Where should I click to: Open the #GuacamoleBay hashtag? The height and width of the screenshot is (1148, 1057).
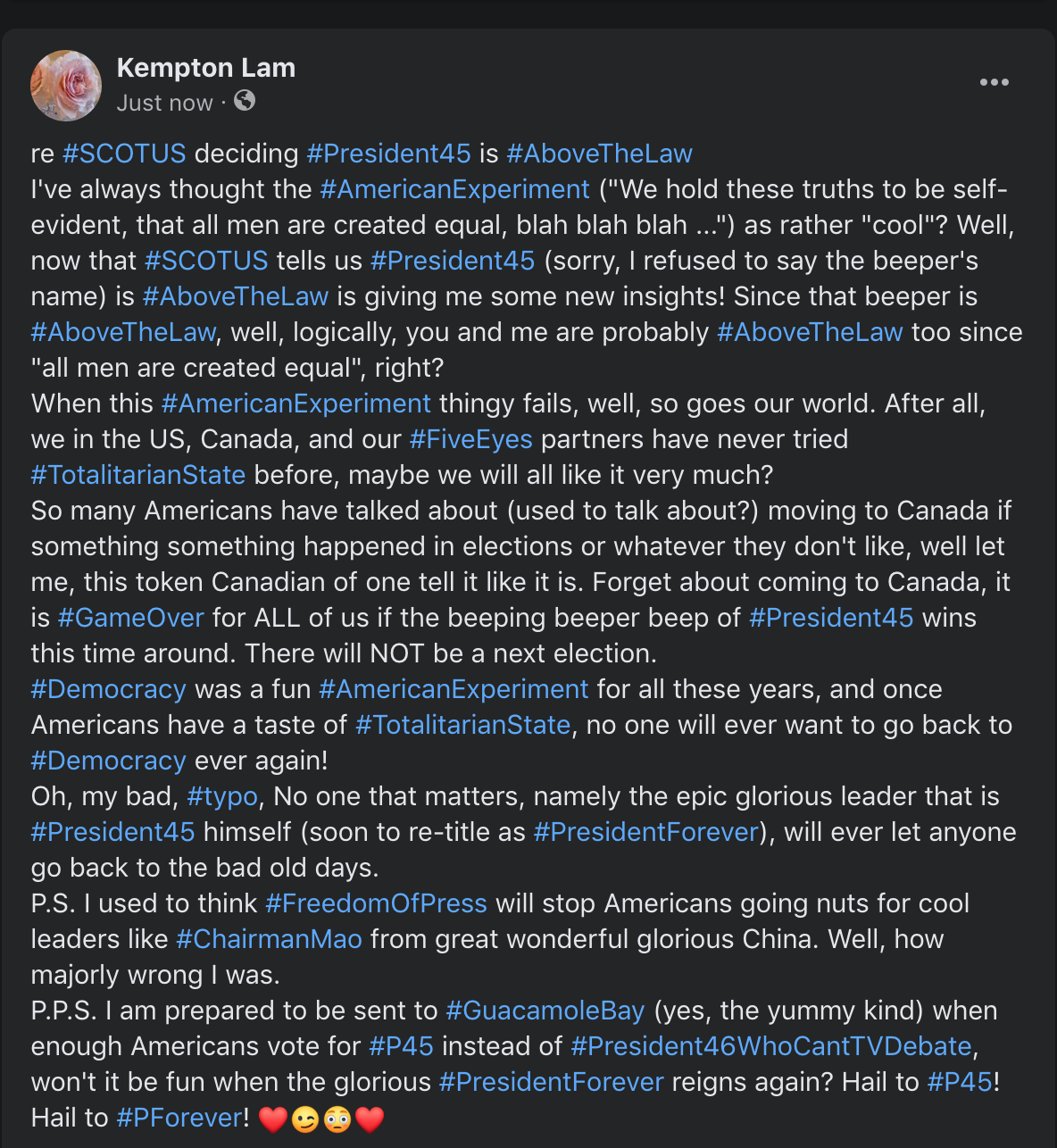pos(545,1011)
